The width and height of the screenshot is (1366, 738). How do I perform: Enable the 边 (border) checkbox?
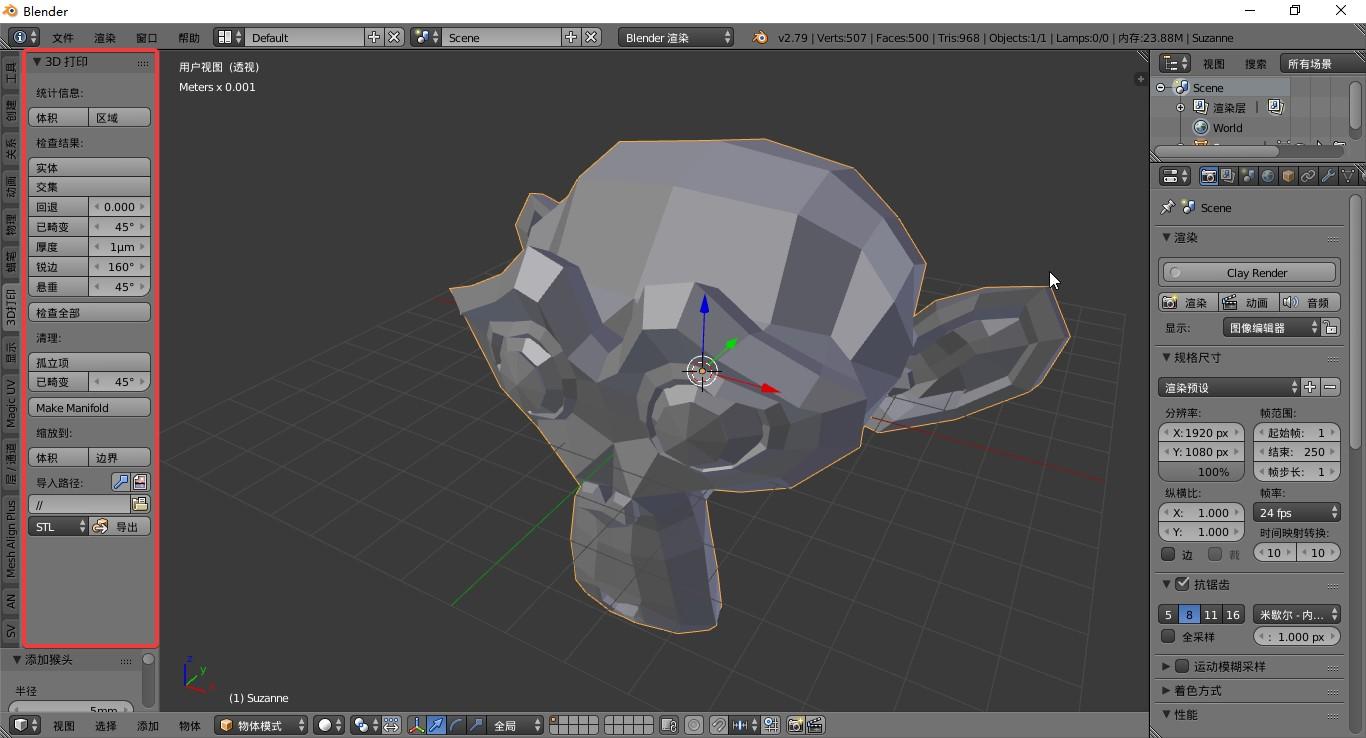(x=1168, y=553)
